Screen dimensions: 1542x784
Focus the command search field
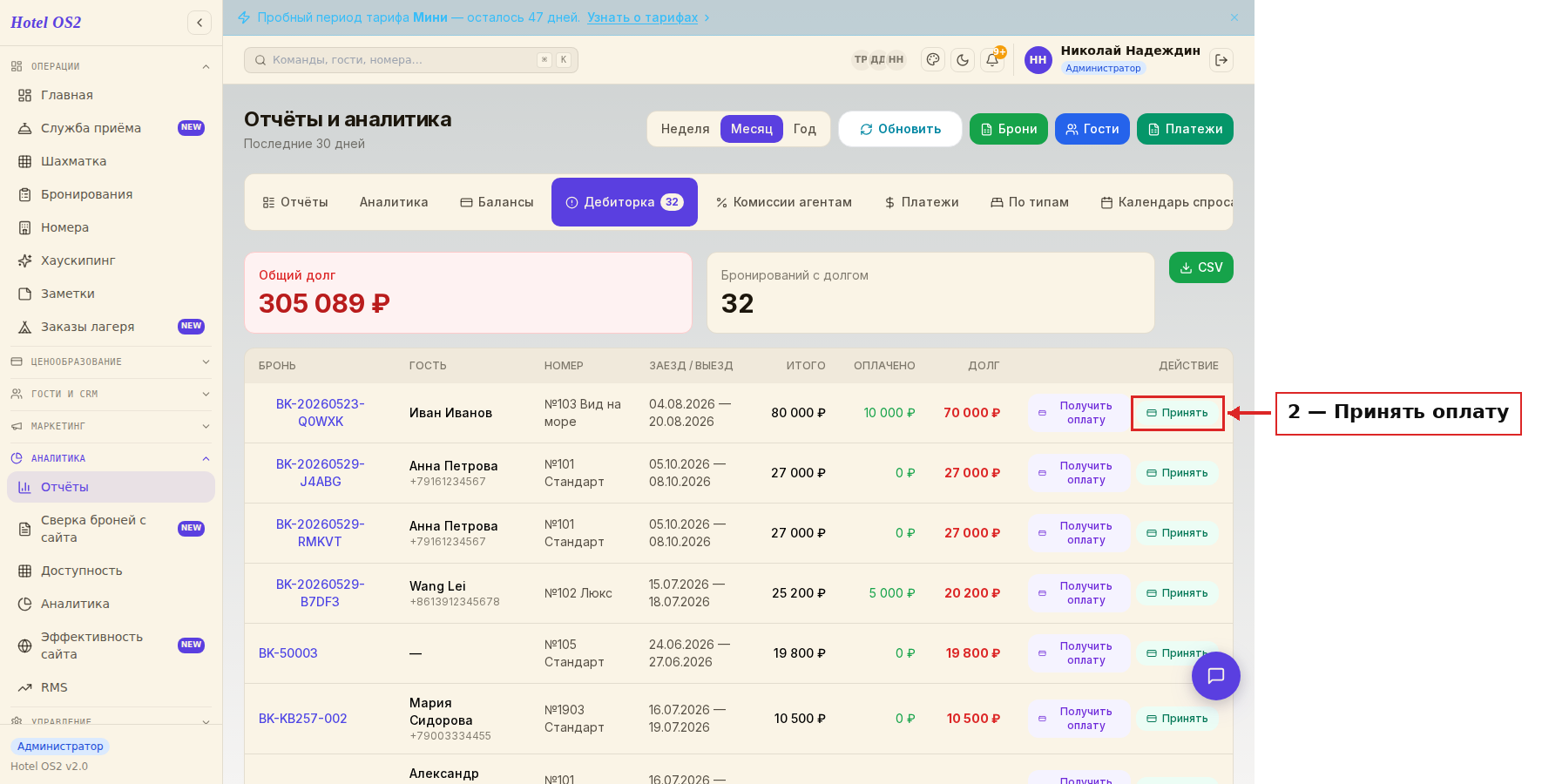tap(411, 60)
